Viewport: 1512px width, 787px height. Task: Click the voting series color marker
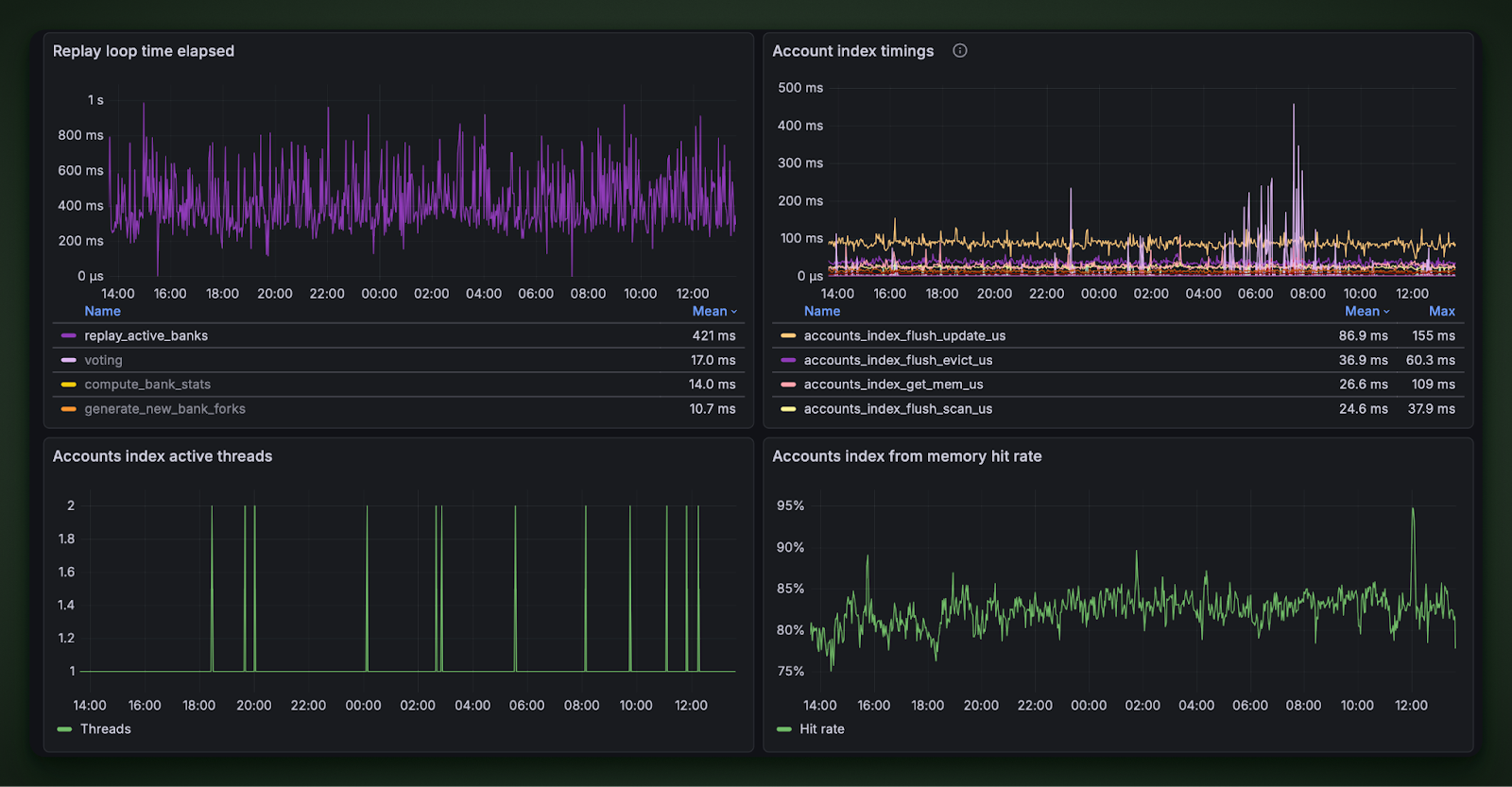[x=68, y=360]
